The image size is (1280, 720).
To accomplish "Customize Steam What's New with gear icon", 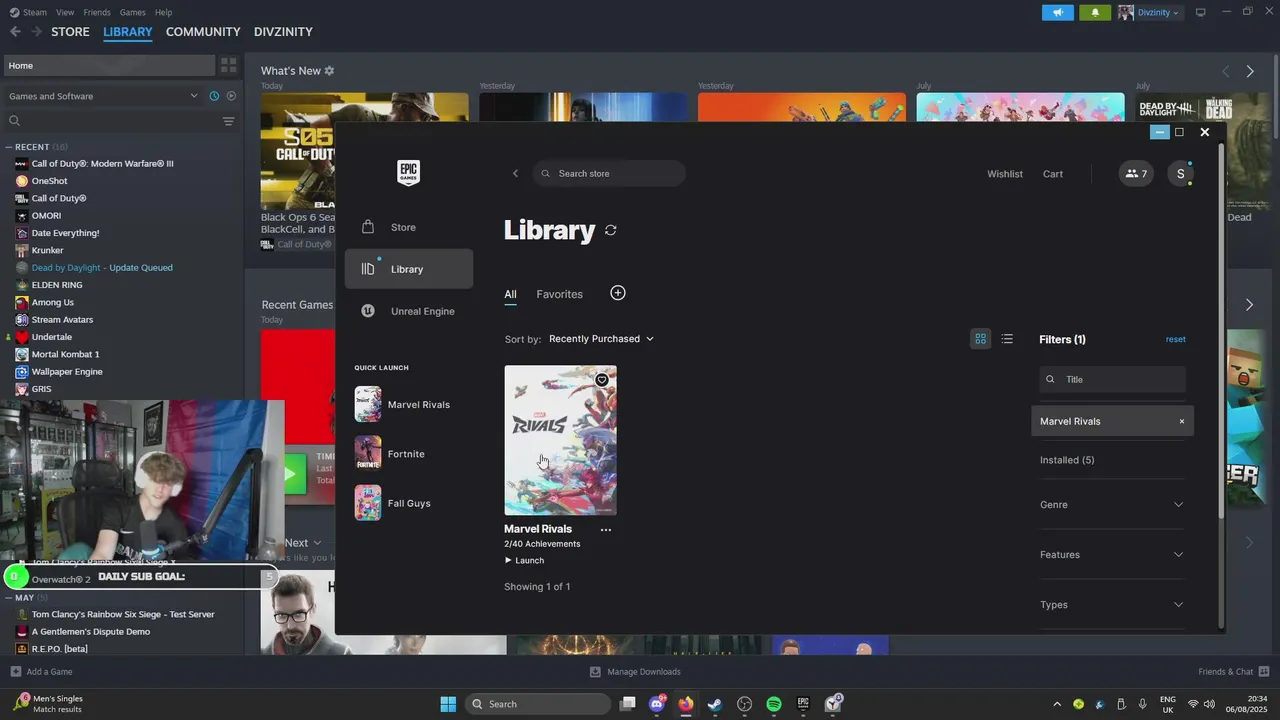I will click(329, 71).
